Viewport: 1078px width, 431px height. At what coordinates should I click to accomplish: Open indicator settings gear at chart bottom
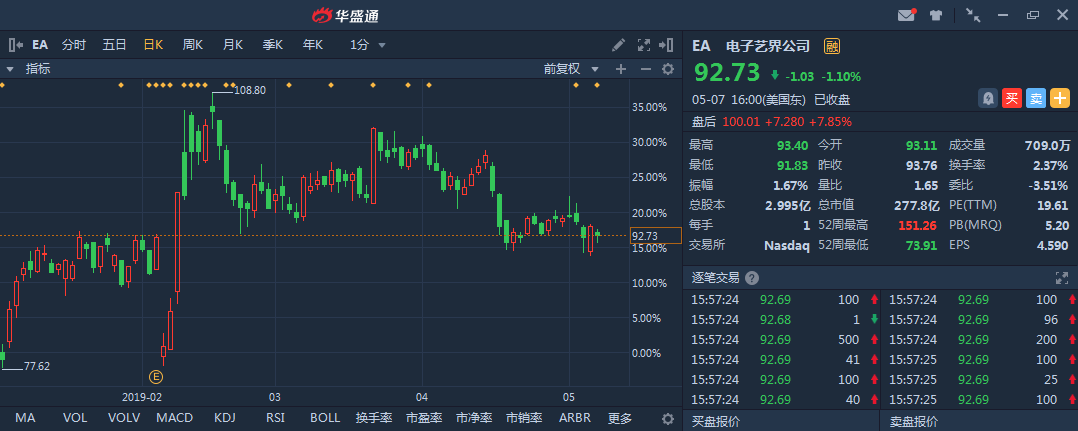tap(668, 418)
